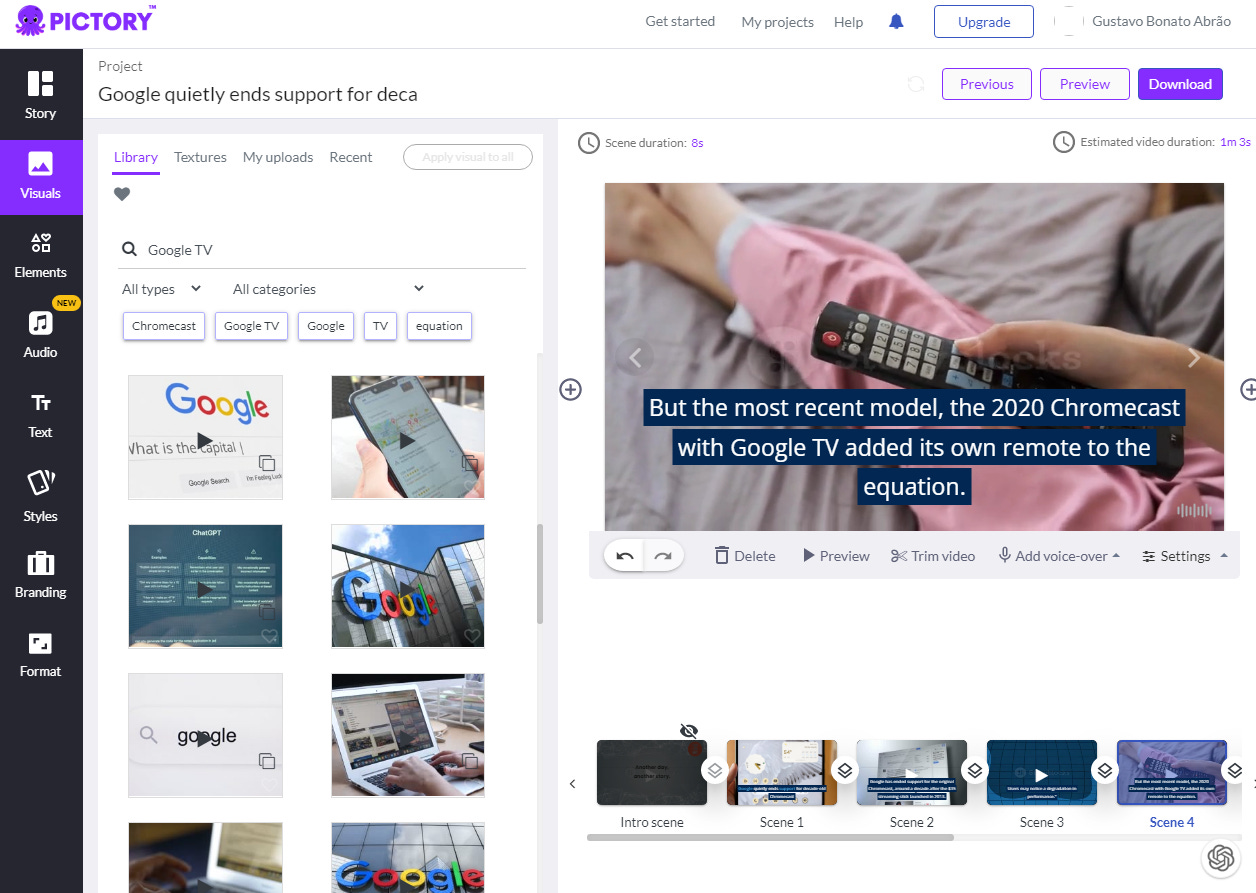This screenshot has width=1256, height=893.
Task: Open layers icon after Scene 3
Action: [1105, 770]
